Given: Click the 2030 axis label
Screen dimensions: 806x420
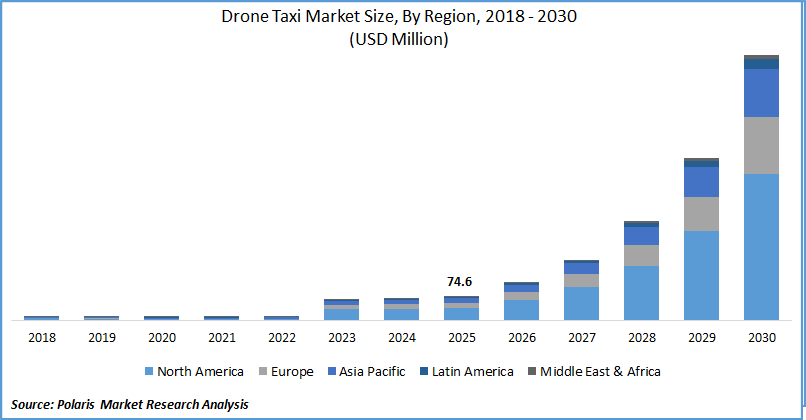Looking at the screenshot, I should 762,338.
